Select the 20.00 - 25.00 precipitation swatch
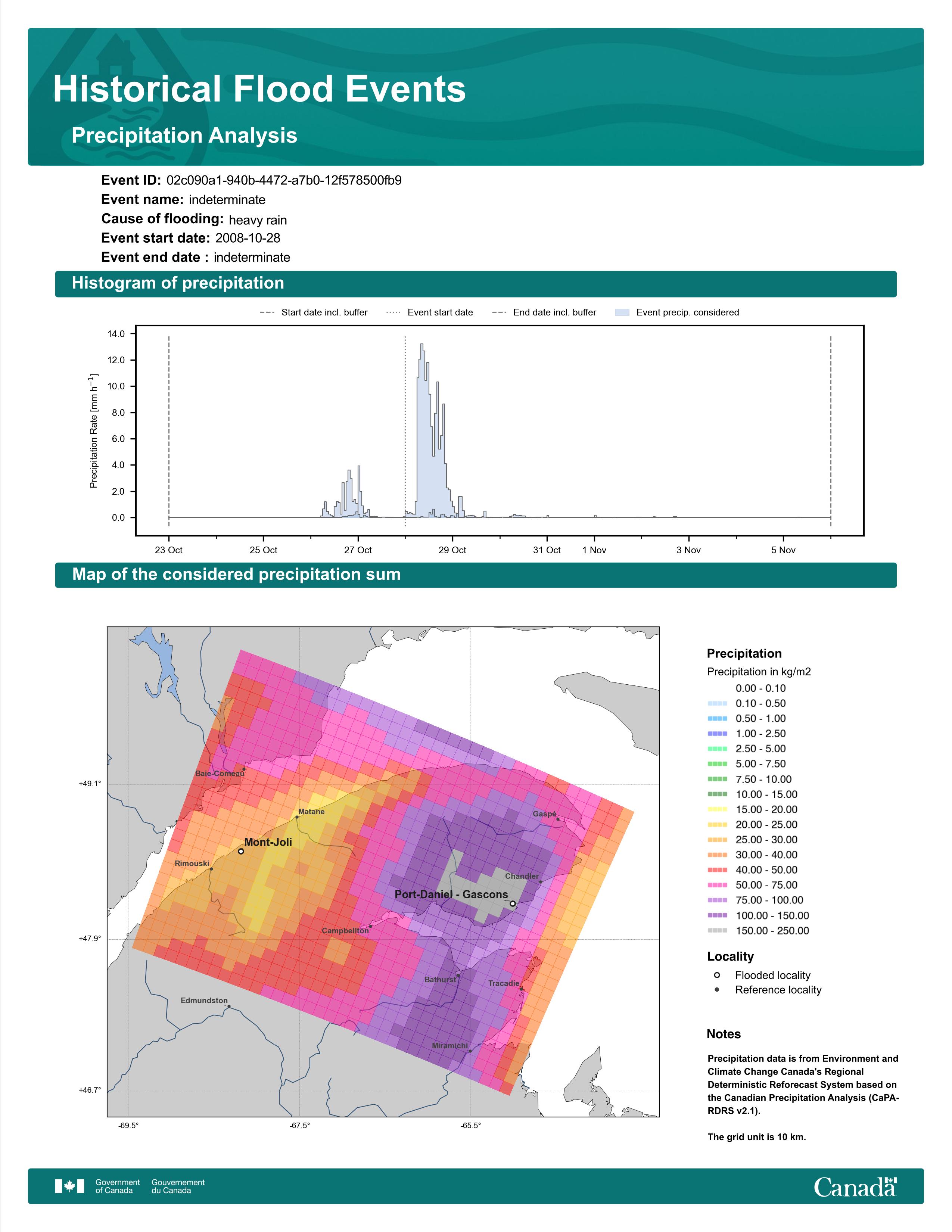The height and width of the screenshot is (1232, 952). coord(718,825)
